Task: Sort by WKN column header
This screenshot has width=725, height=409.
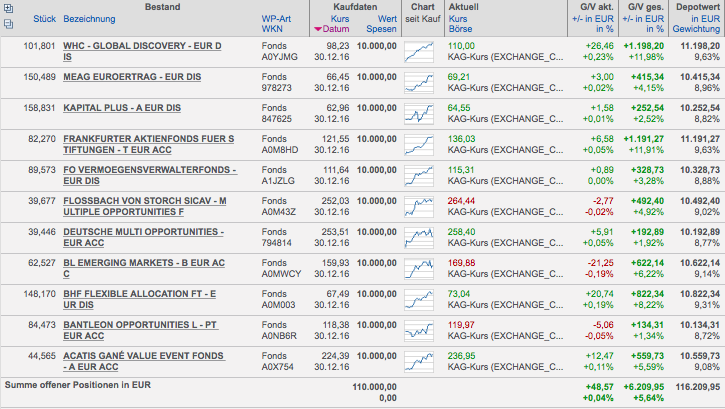Action: pos(272,29)
